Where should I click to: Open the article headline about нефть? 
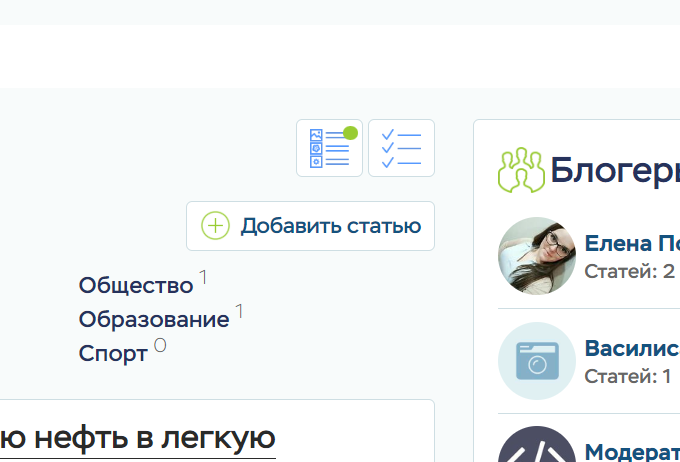(x=138, y=438)
